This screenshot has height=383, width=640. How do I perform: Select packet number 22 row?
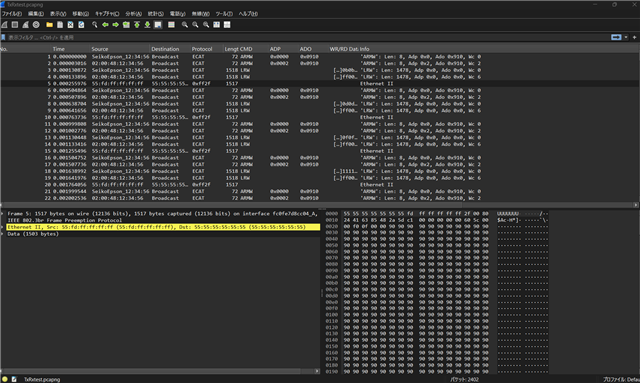(319, 198)
